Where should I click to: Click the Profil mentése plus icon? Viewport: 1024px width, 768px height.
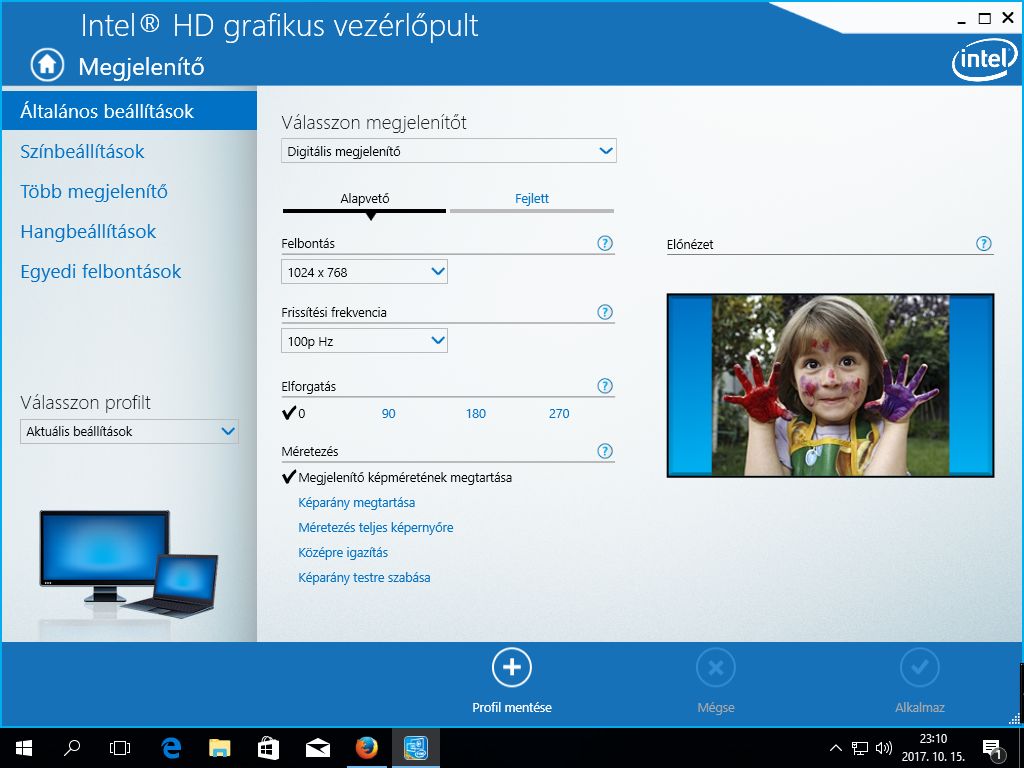coord(511,667)
